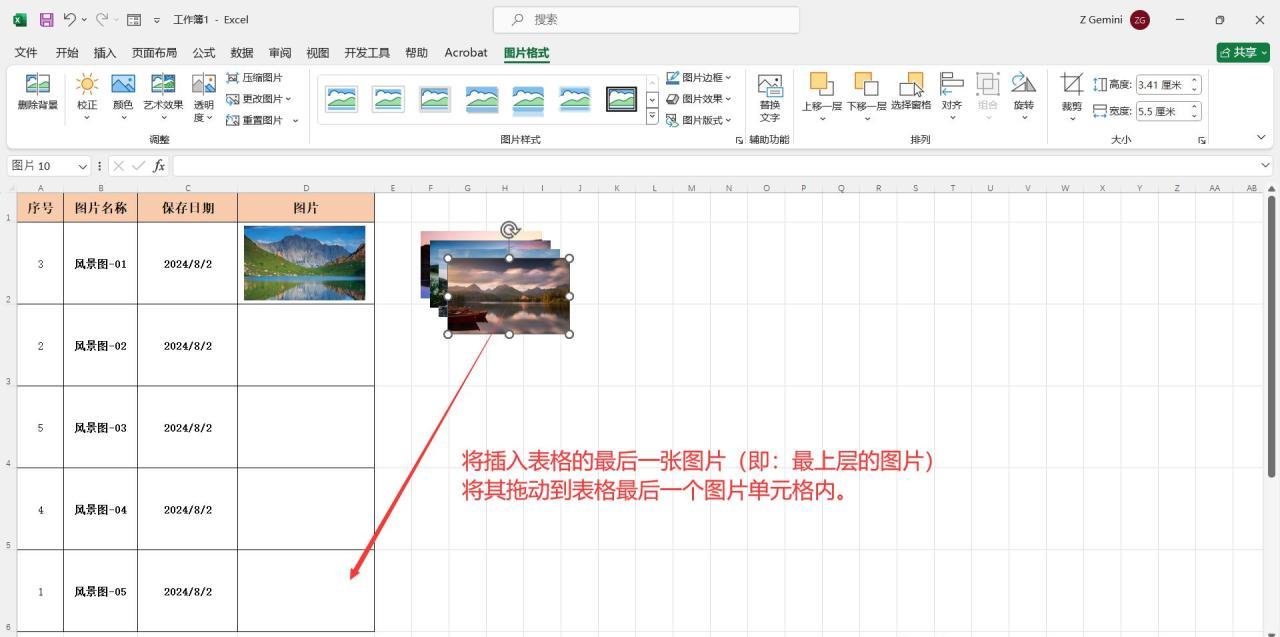1280x637 pixels.
Task: Click the width spinner arrows
Action: pos(1194,111)
